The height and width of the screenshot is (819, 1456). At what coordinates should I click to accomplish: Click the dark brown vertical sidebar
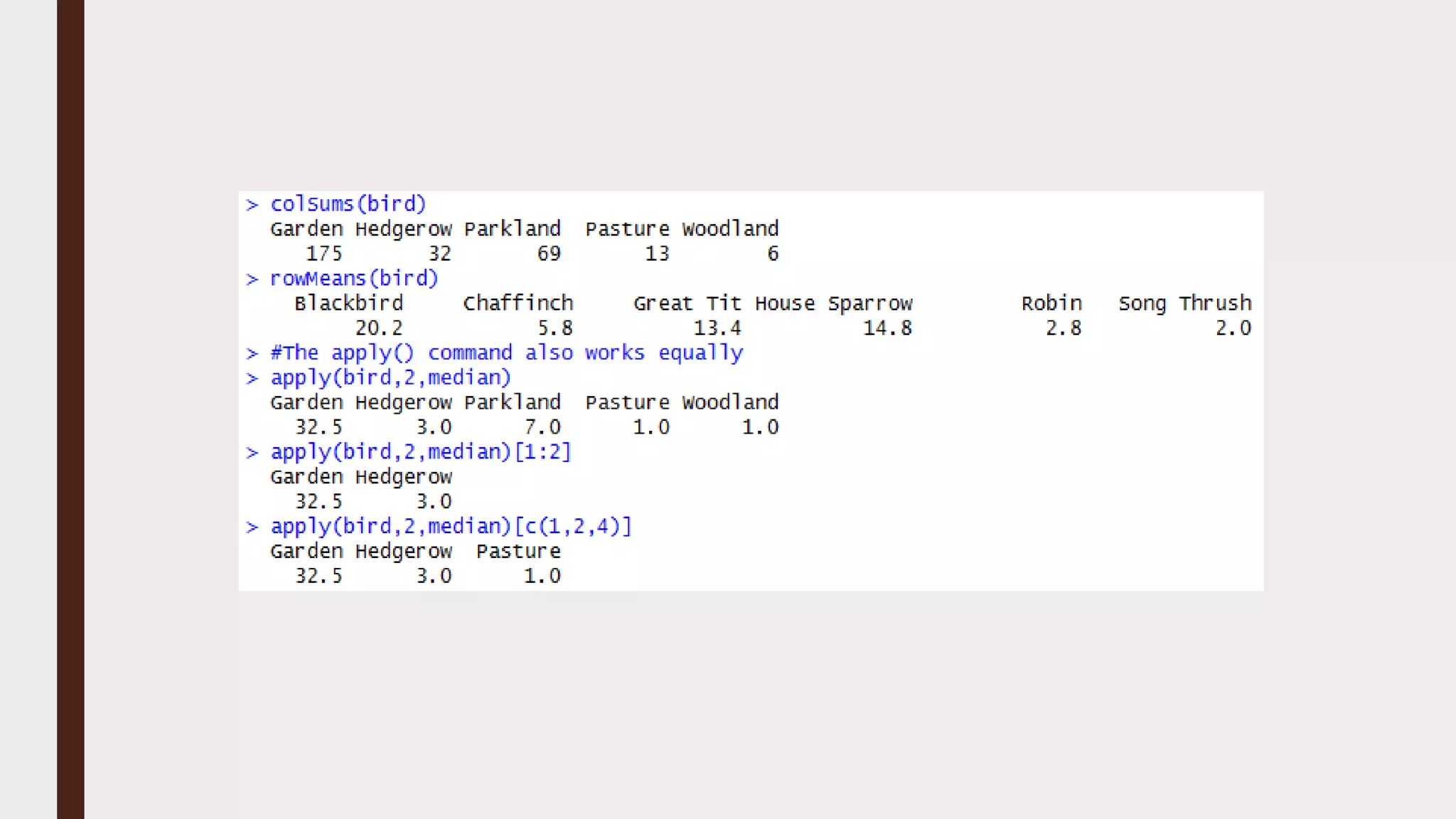pyautogui.click(x=70, y=409)
